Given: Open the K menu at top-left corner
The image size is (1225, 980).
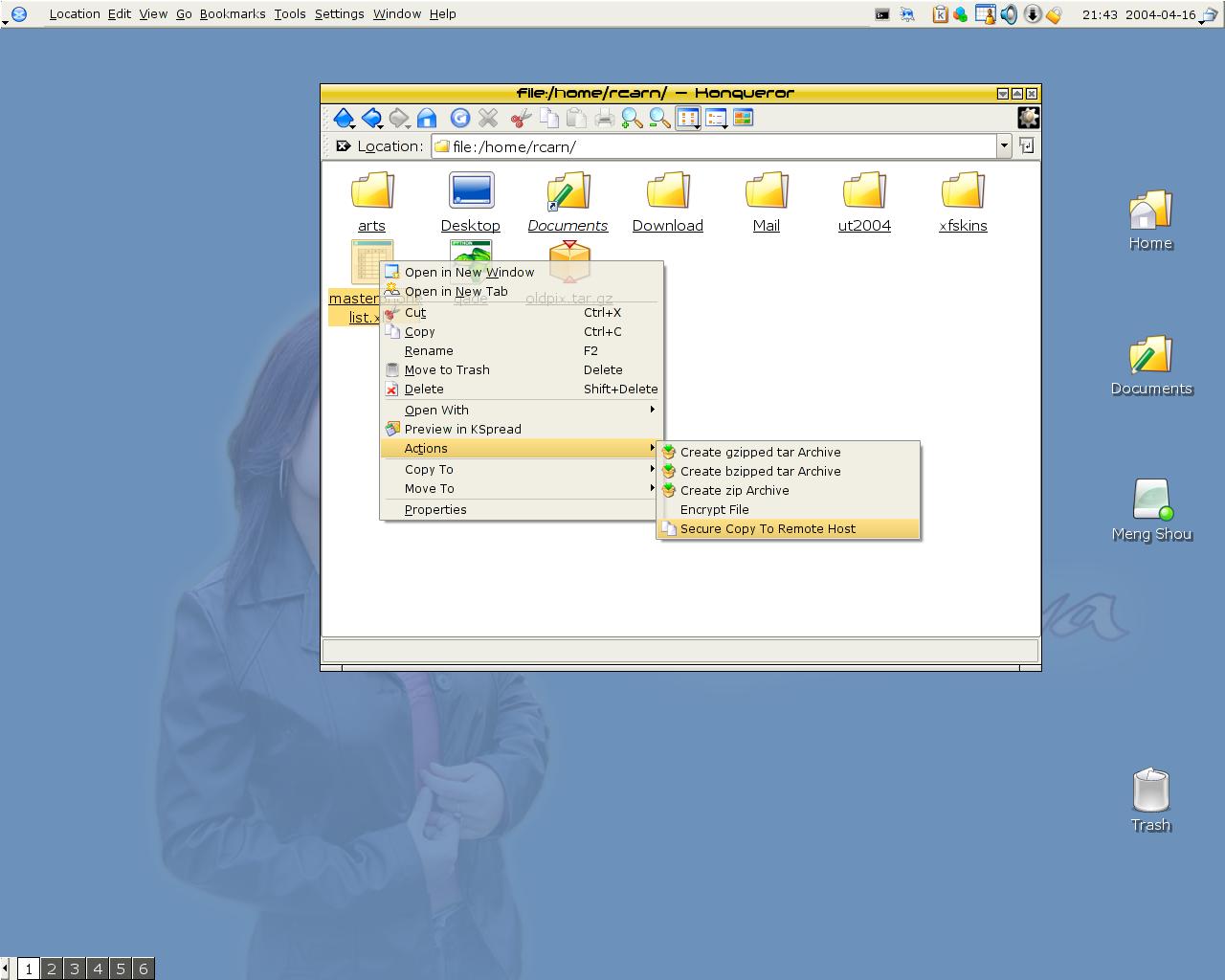Looking at the screenshot, I should click(18, 13).
